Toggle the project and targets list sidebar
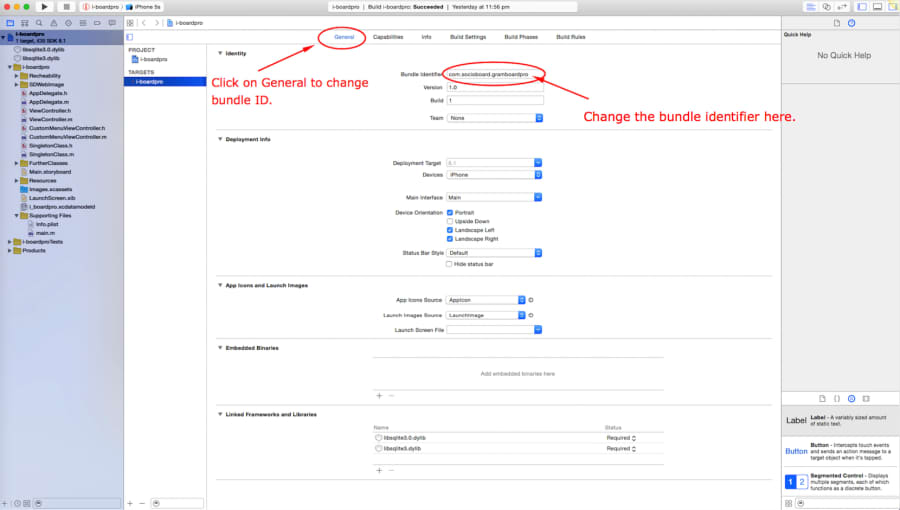This screenshot has height=510, width=900. click(130, 37)
